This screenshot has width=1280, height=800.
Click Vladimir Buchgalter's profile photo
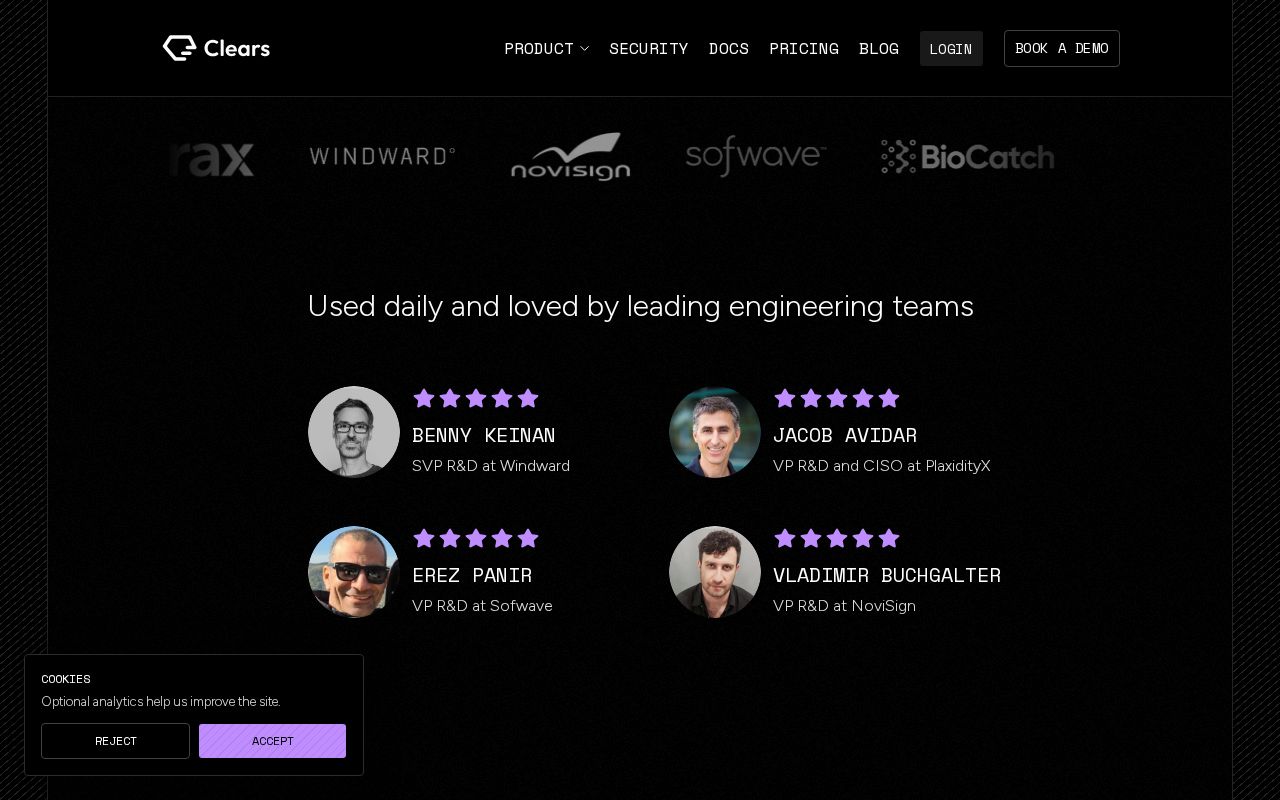tap(715, 572)
